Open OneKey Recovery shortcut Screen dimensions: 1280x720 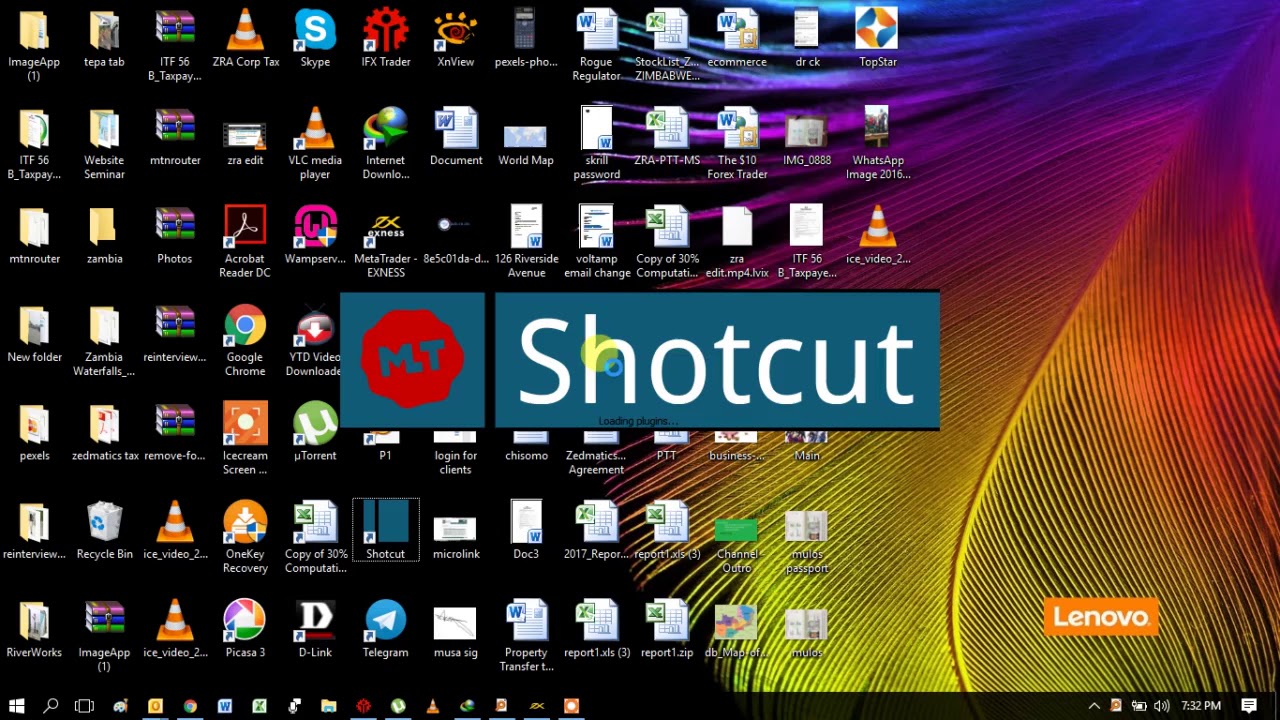pos(245,537)
